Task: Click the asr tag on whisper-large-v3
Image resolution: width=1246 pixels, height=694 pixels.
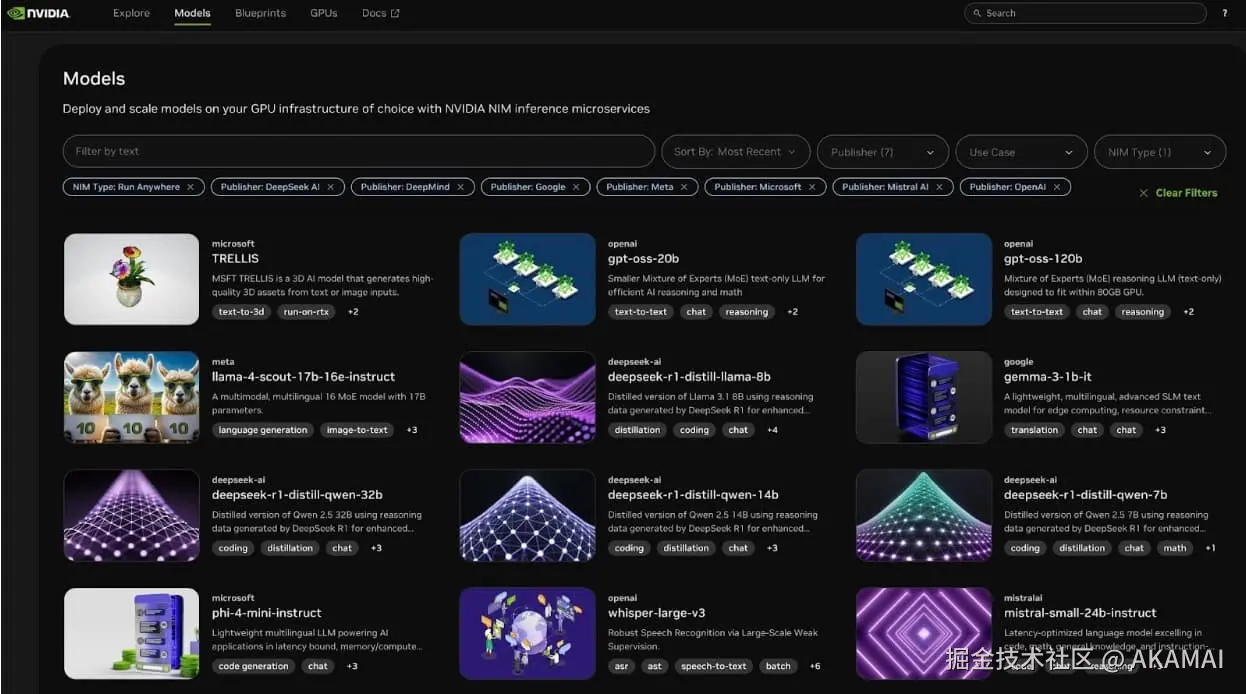Action: click(x=621, y=666)
